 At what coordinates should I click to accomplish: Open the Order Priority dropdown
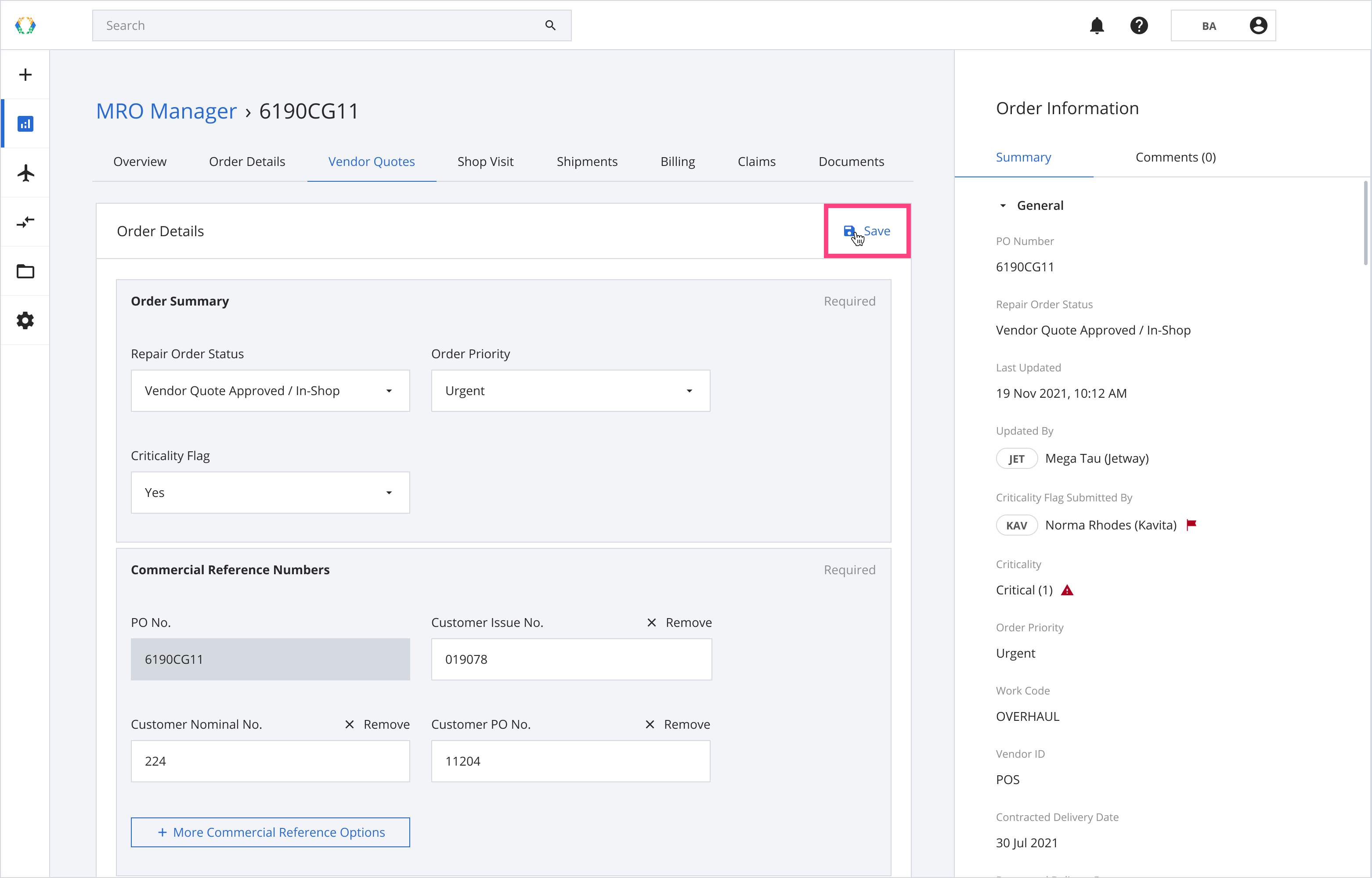tap(570, 391)
